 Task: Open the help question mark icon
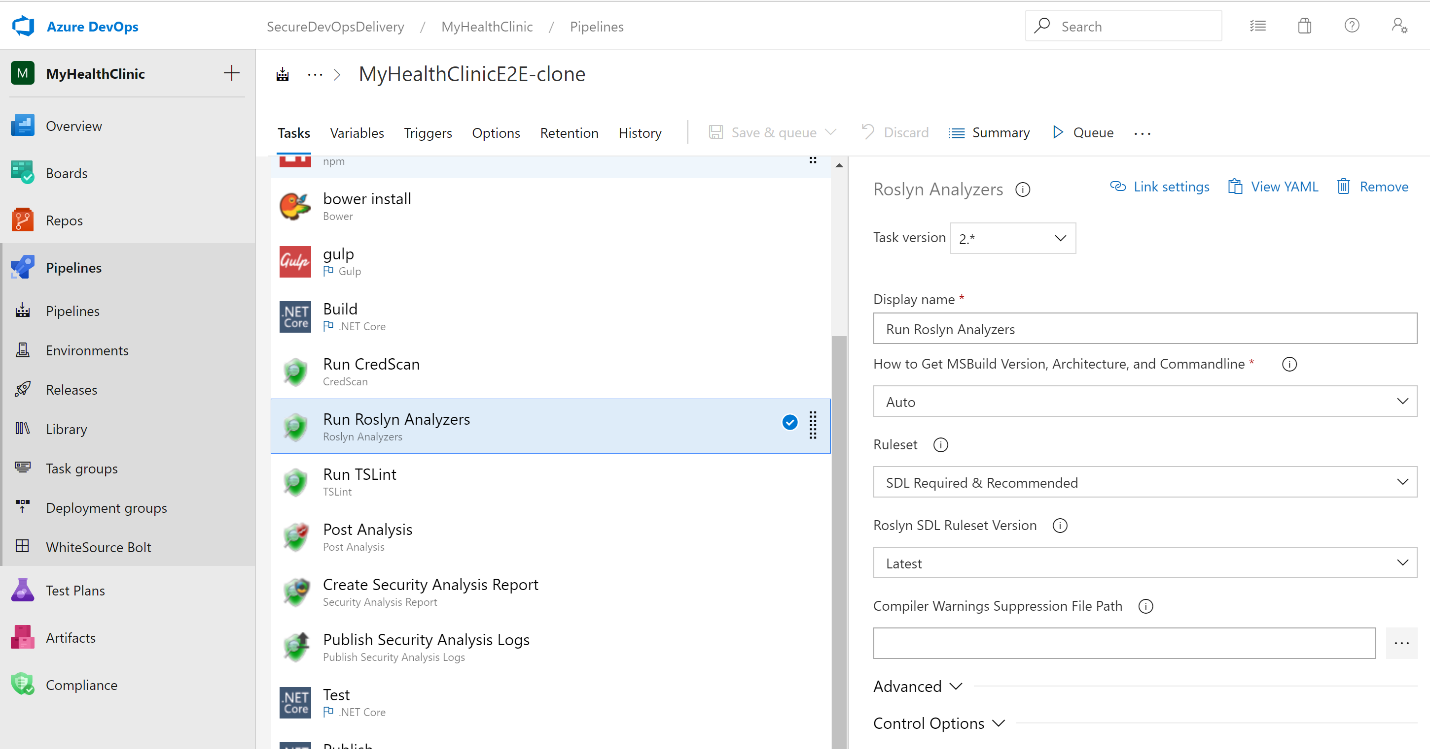[x=1352, y=26]
